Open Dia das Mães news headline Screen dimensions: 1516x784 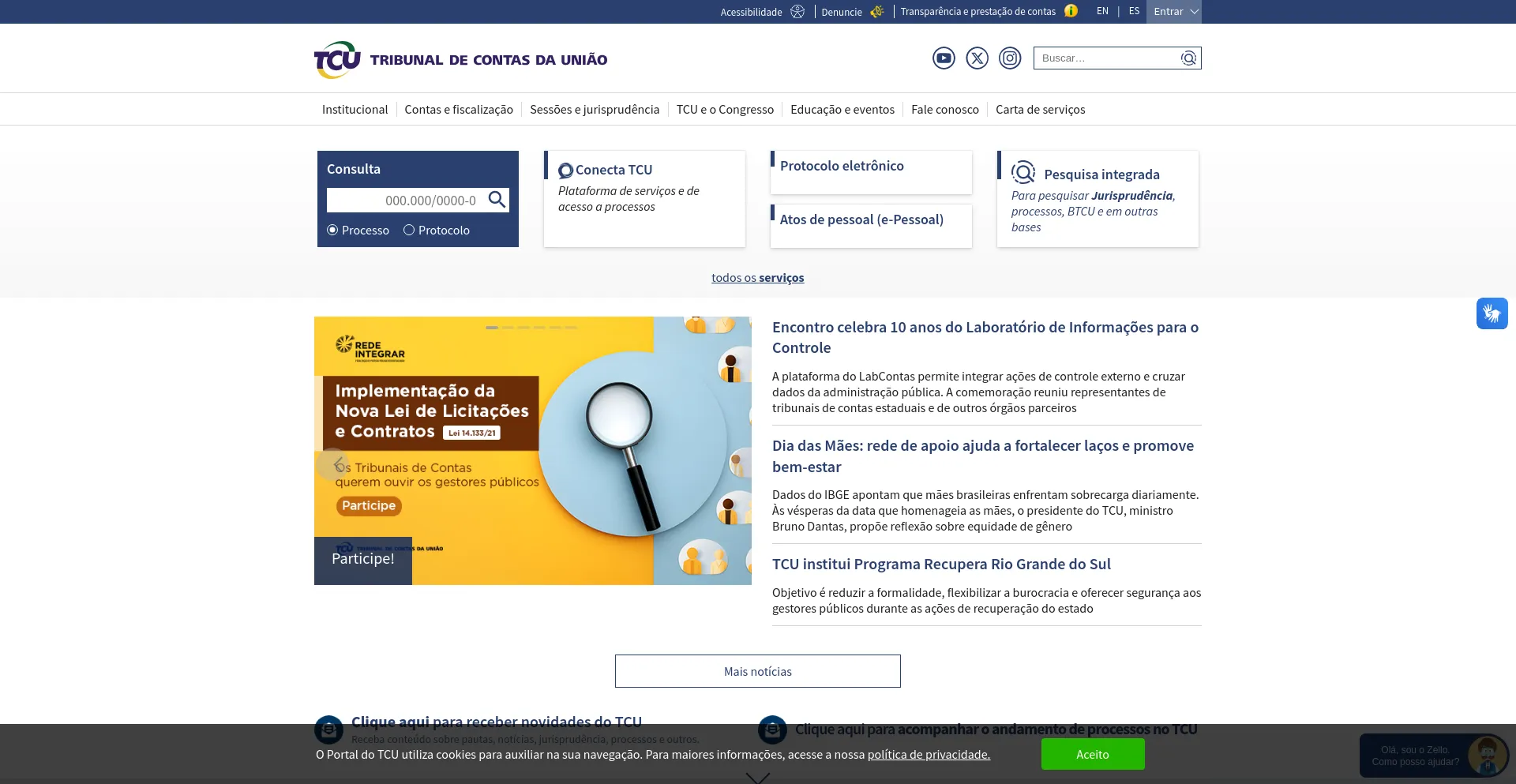tap(983, 456)
